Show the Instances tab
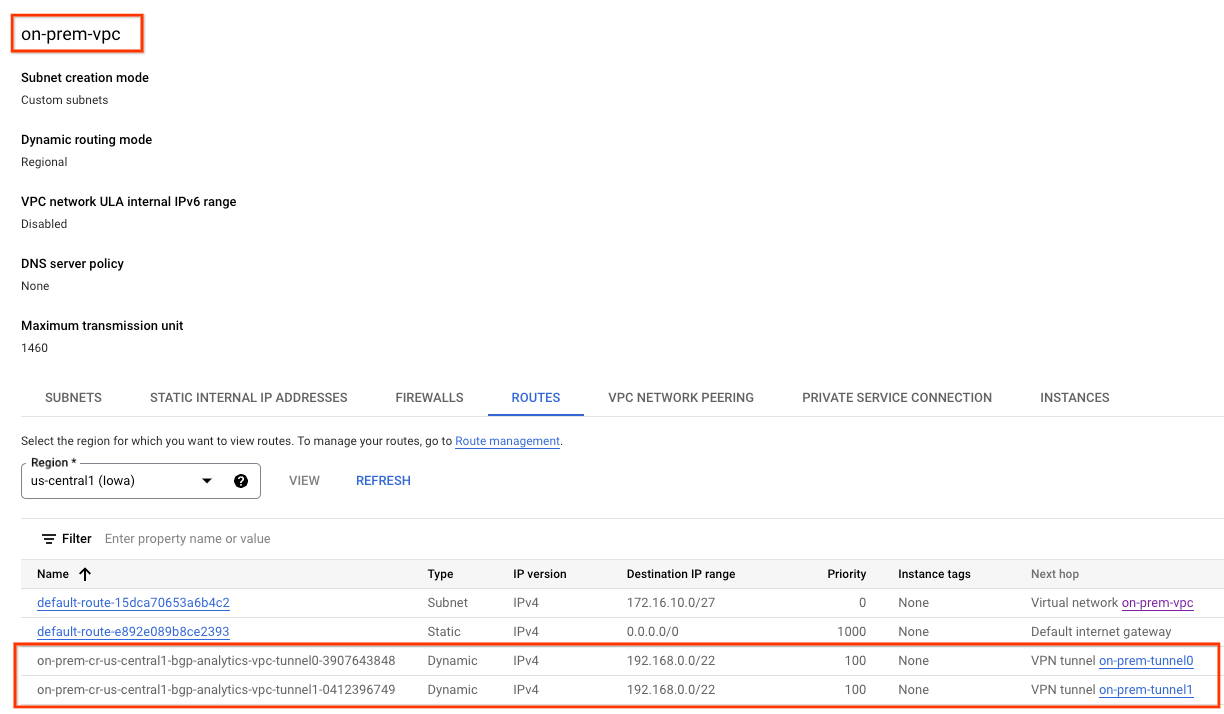The image size is (1224, 714). (1074, 398)
